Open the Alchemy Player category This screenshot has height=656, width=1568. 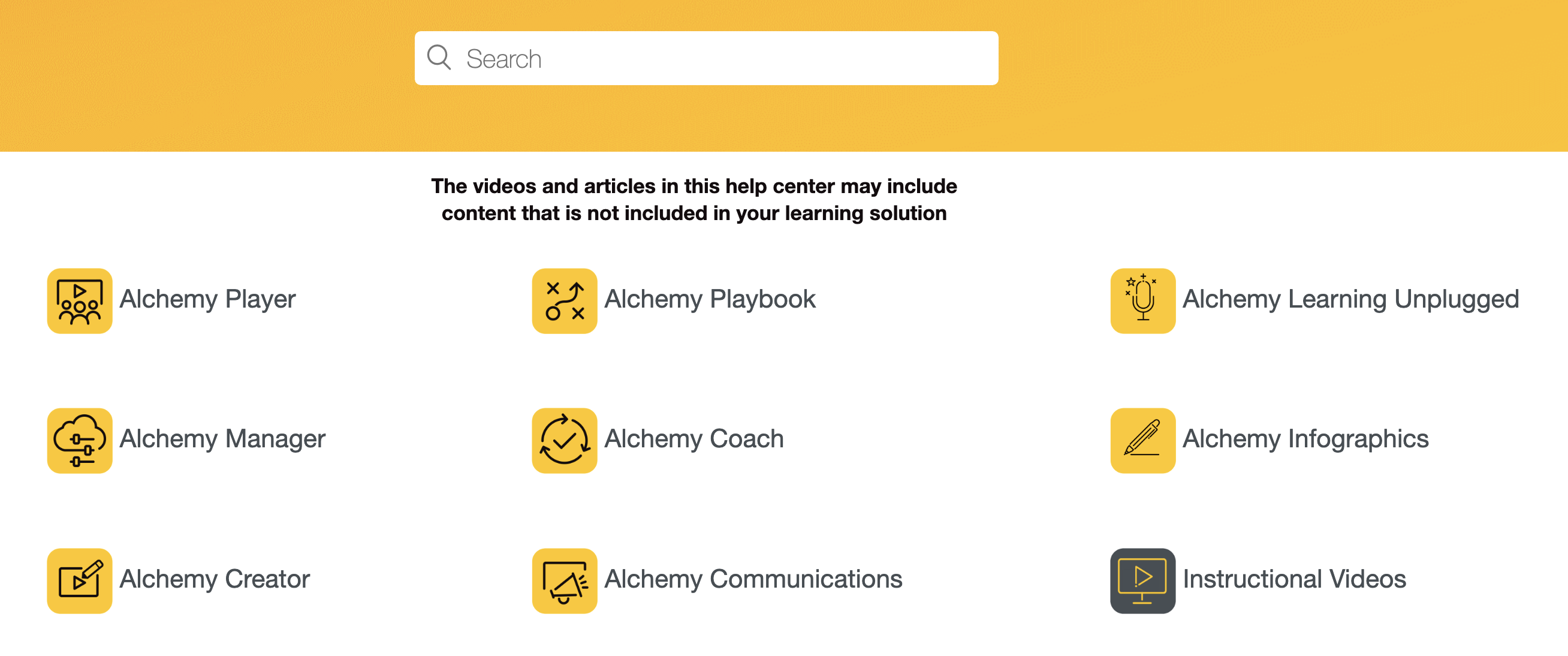point(207,299)
